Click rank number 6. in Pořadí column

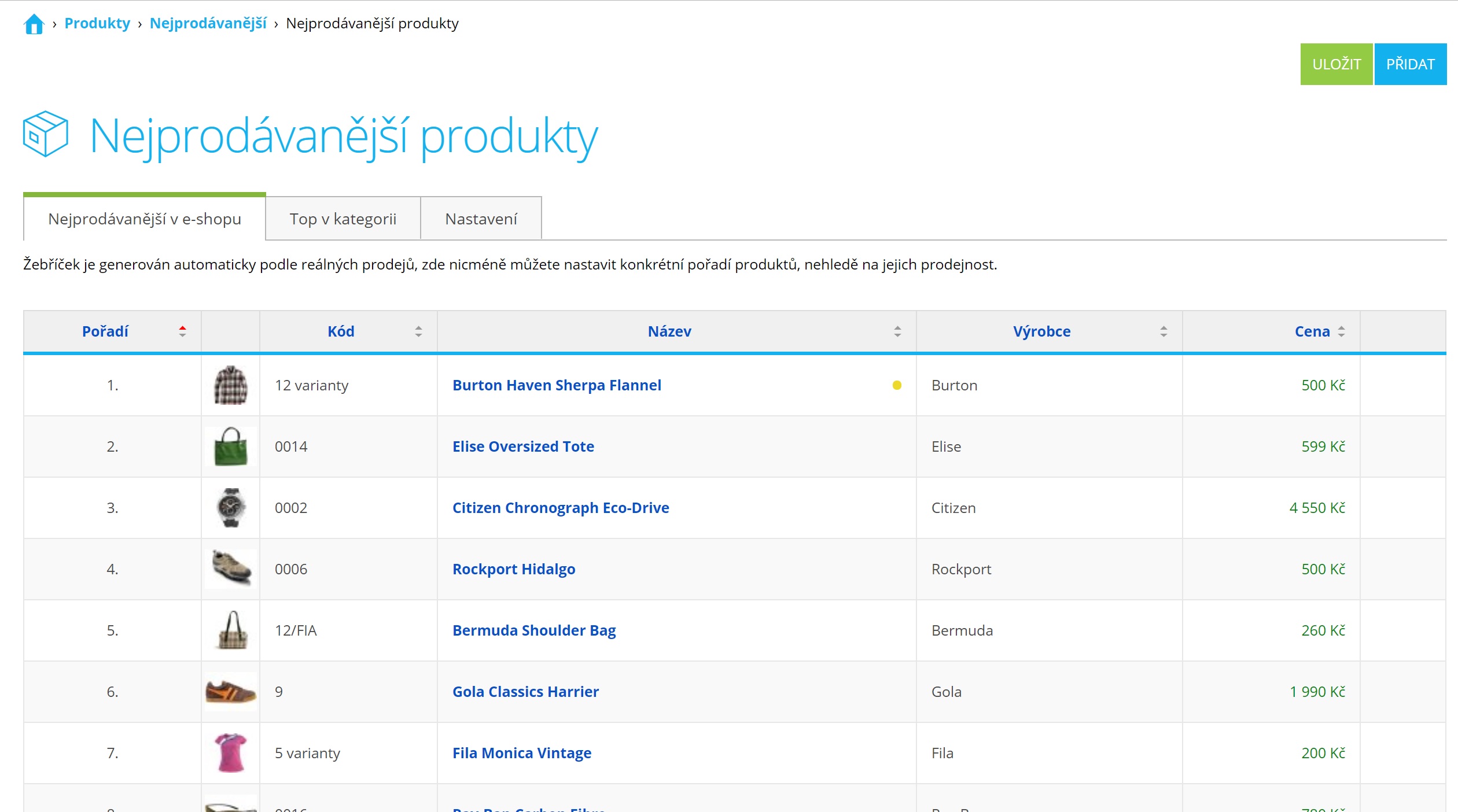point(112,692)
